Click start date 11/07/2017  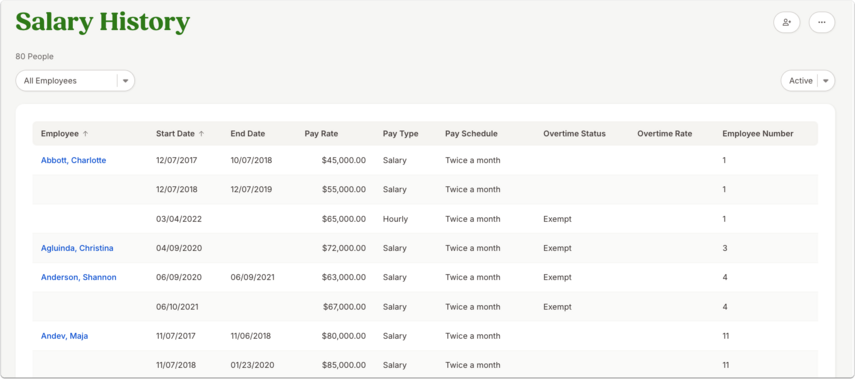pos(176,336)
